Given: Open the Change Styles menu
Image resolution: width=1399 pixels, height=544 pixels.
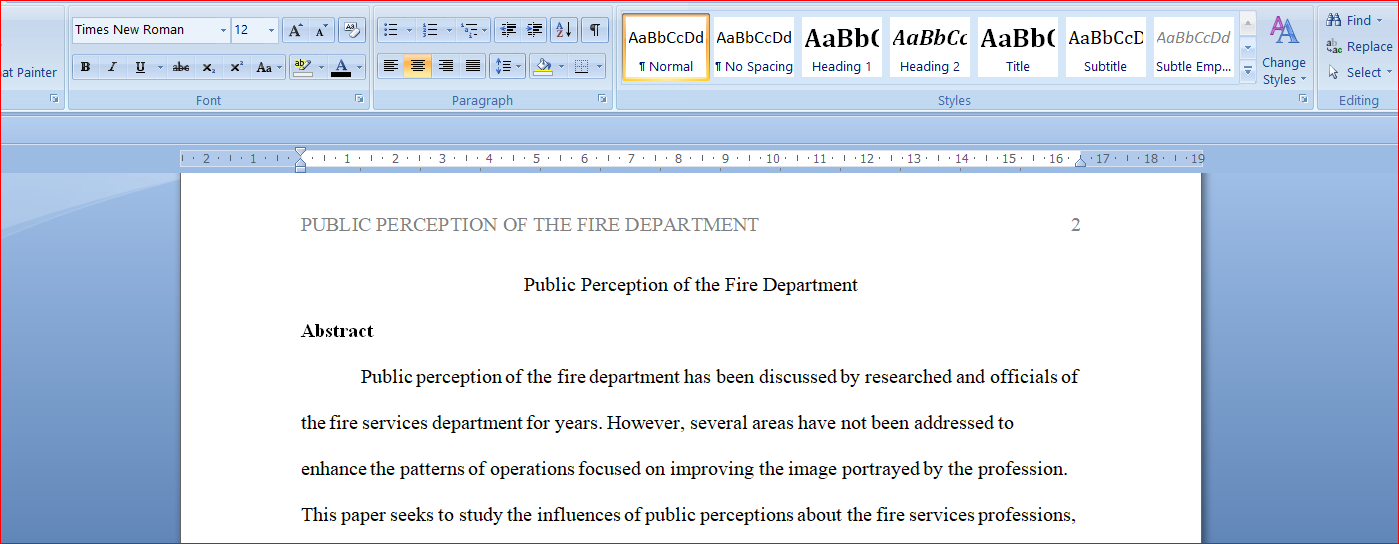Looking at the screenshot, I should point(1285,50).
